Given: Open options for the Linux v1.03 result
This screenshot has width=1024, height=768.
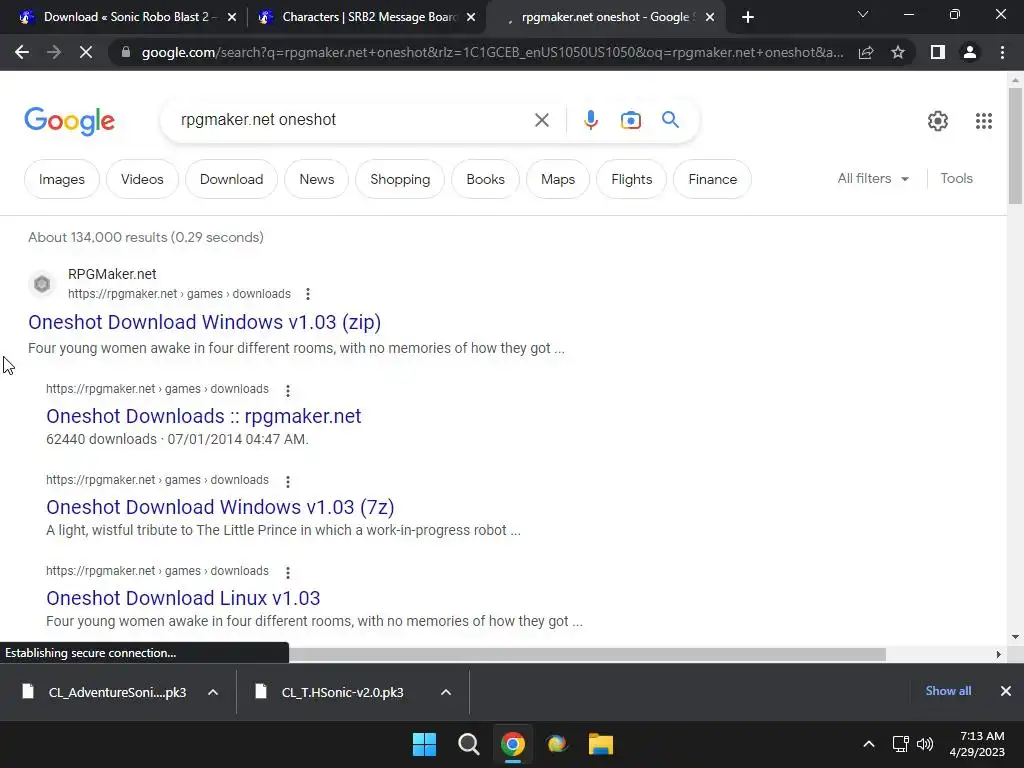Looking at the screenshot, I should pos(287,573).
